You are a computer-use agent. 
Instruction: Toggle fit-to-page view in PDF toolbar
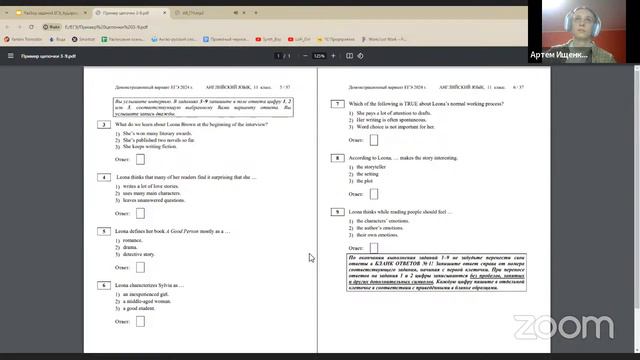click(x=349, y=56)
